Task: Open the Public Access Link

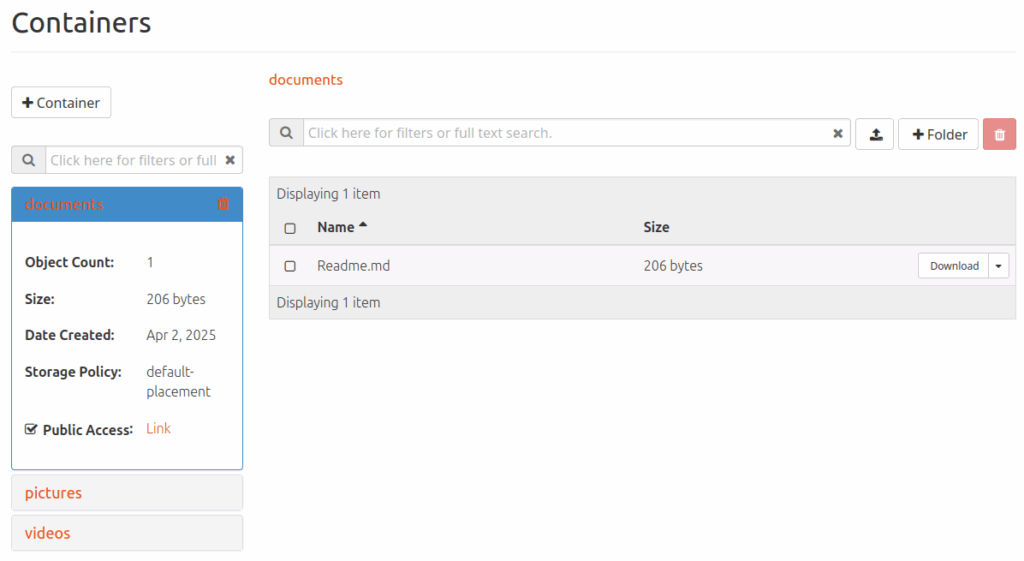Action: [x=158, y=428]
